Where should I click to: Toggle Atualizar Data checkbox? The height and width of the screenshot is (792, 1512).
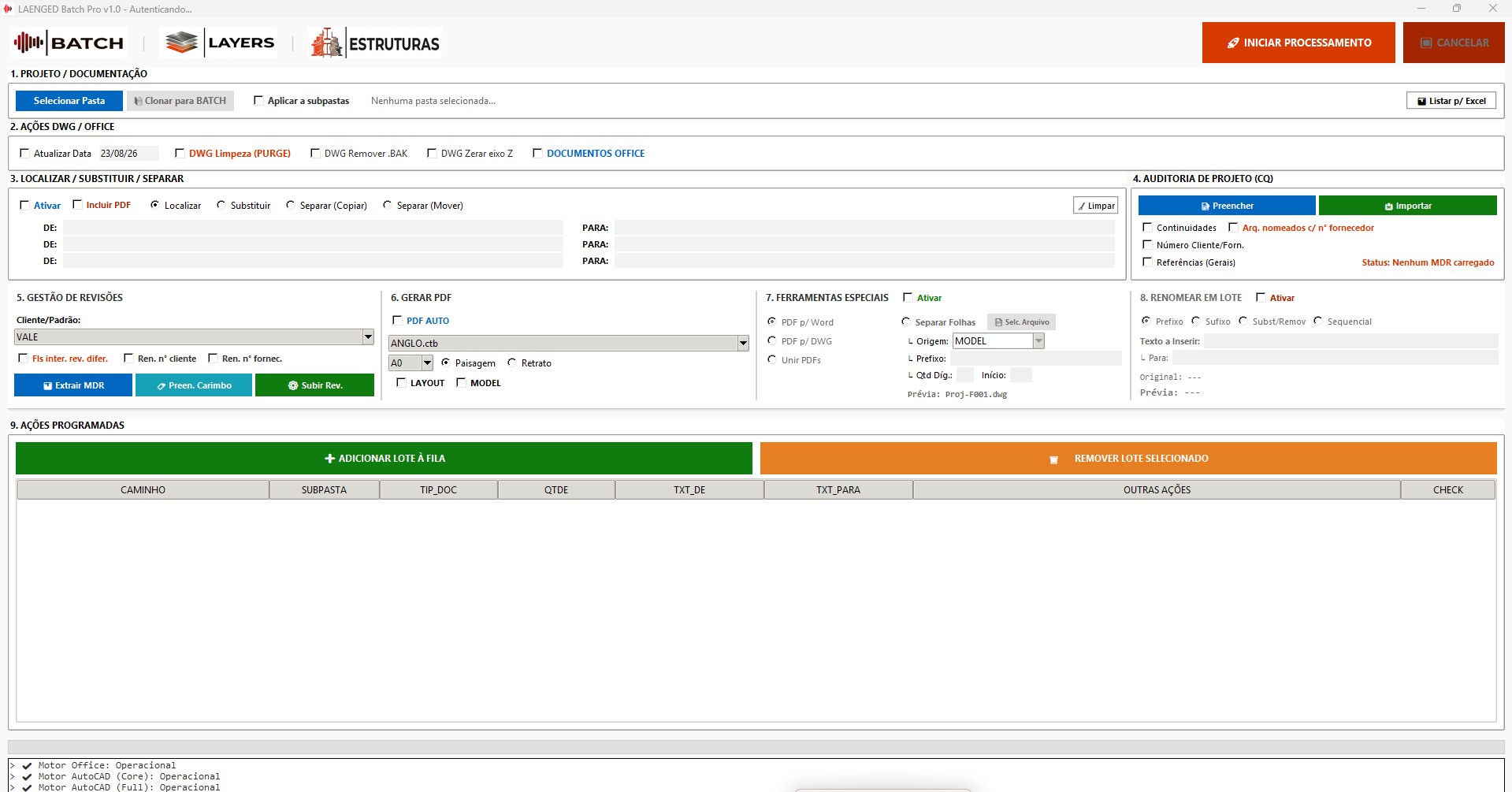pyautogui.click(x=24, y=153)
